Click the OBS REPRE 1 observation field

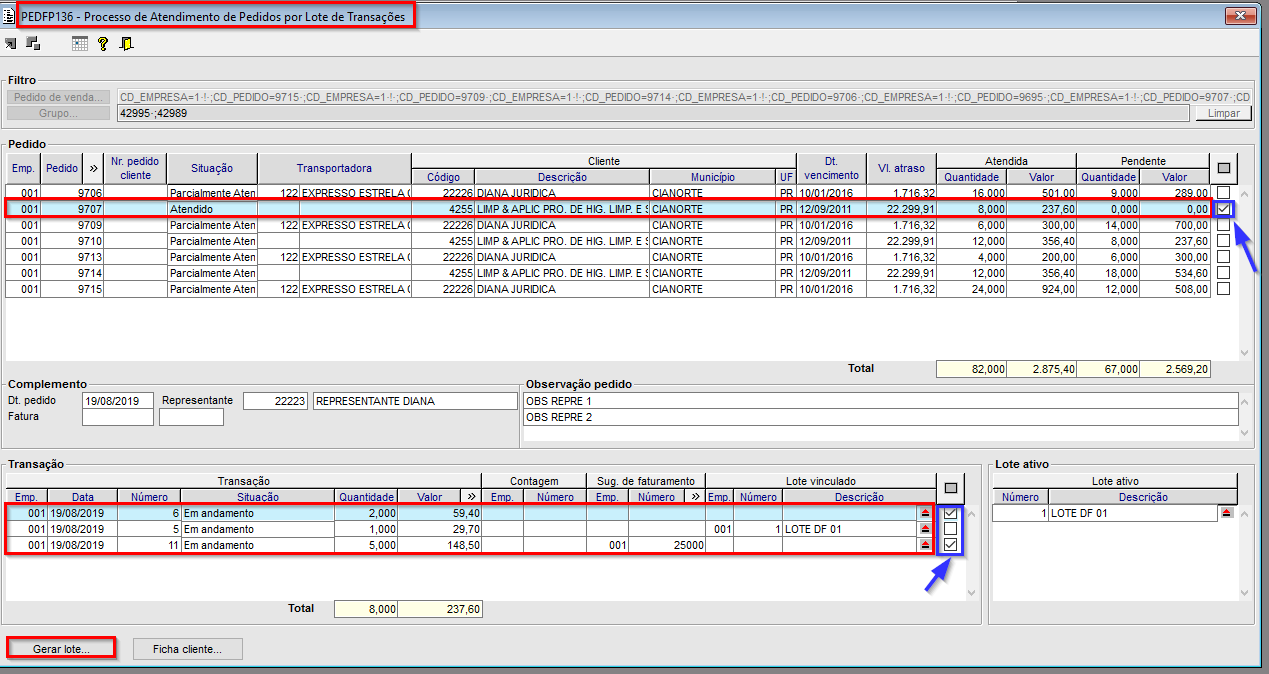coord(880,401)
